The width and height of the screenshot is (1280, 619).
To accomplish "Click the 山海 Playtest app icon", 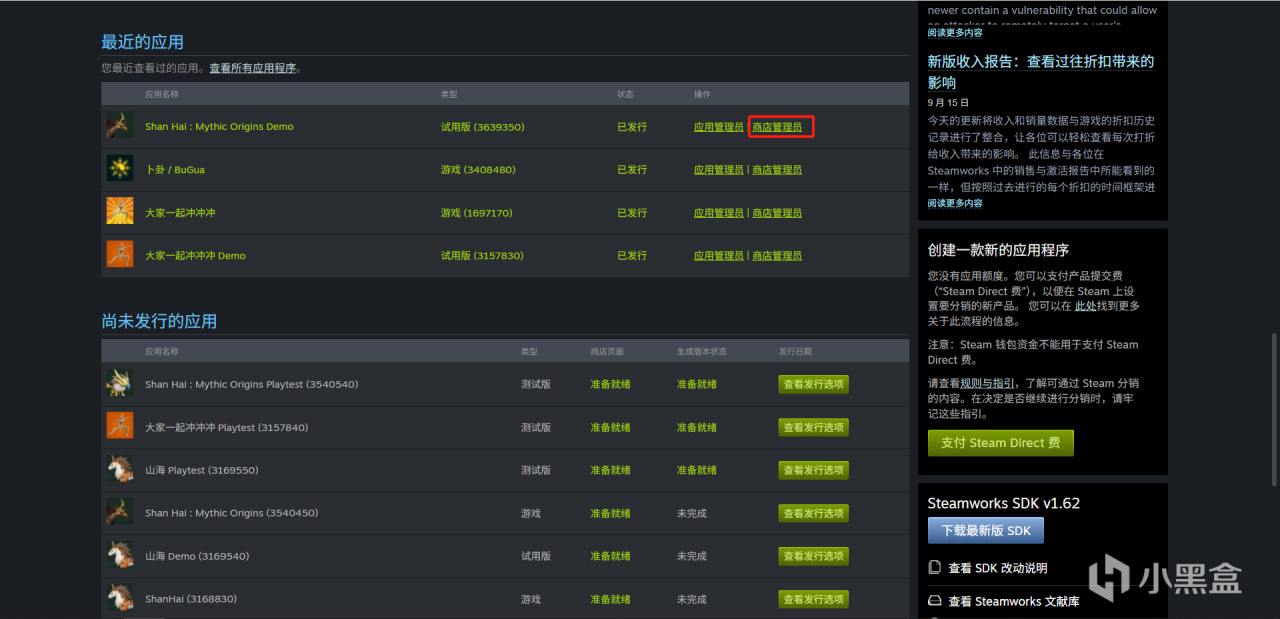I will click(x=120, y=470).
